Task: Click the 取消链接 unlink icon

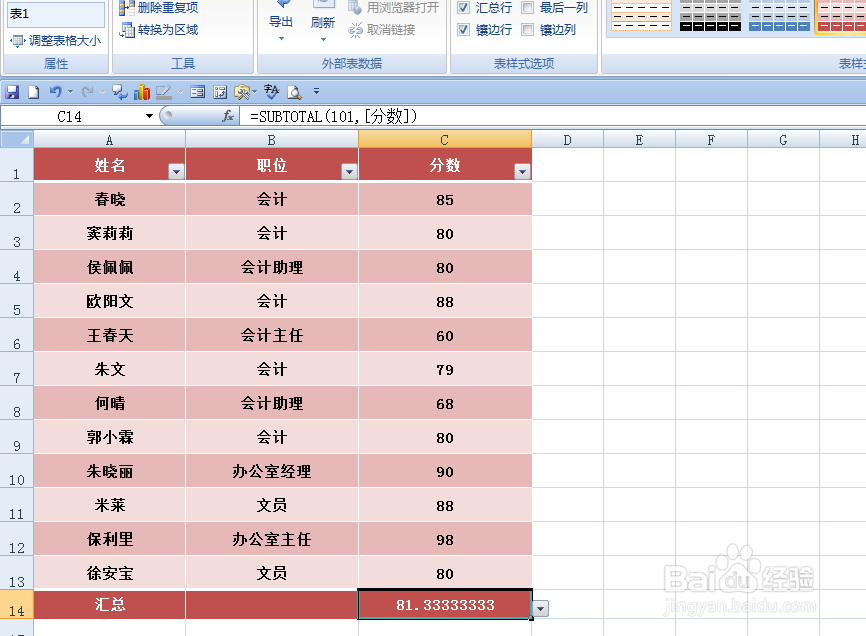Action: (354, 29)
